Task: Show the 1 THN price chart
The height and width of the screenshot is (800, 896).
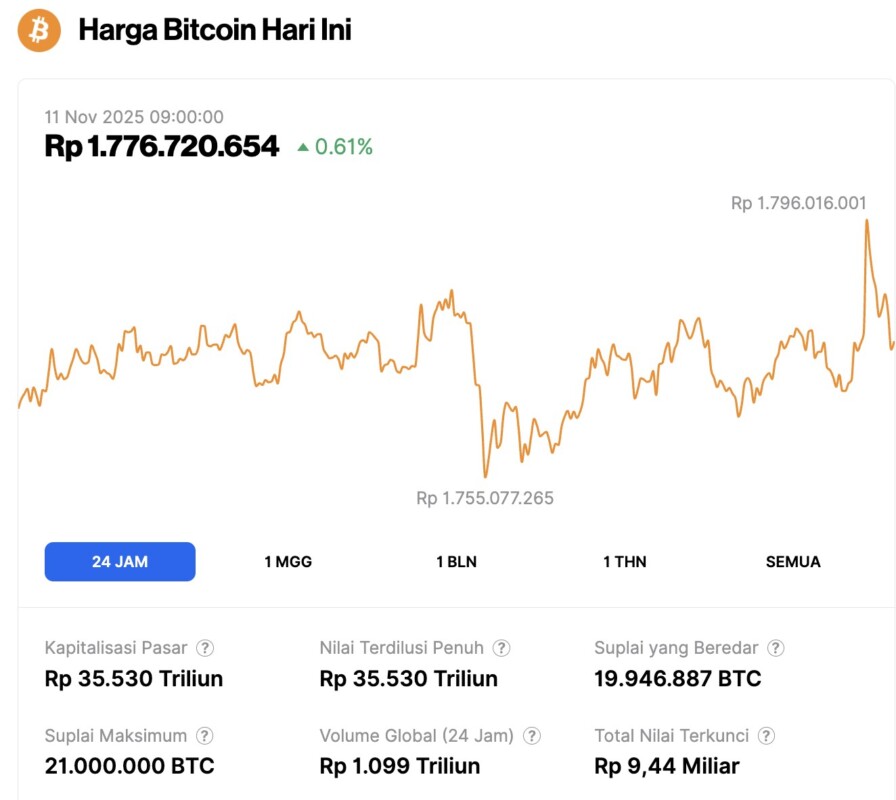Action: (x=624, y=562)
